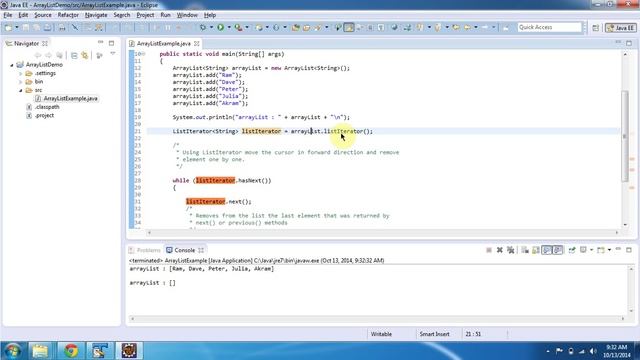
Task: Click the Debug bug icon in toolbar
Action: coord(202,27)
